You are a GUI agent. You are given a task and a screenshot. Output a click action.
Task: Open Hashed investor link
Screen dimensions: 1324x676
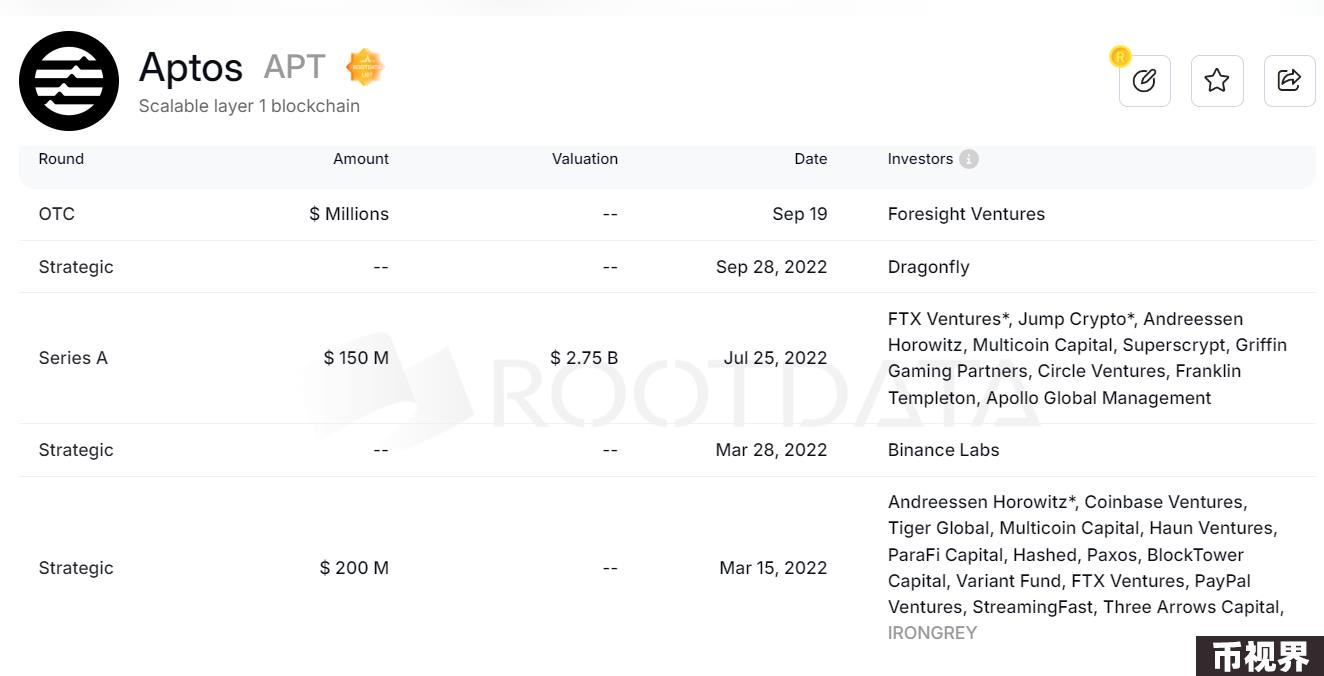(x=1044, y=555)
